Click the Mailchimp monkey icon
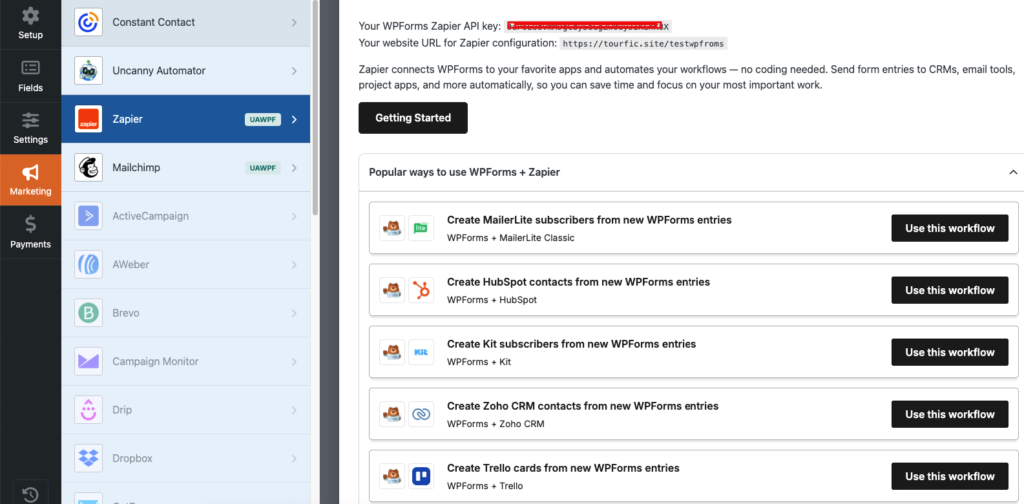 (89, 168)
